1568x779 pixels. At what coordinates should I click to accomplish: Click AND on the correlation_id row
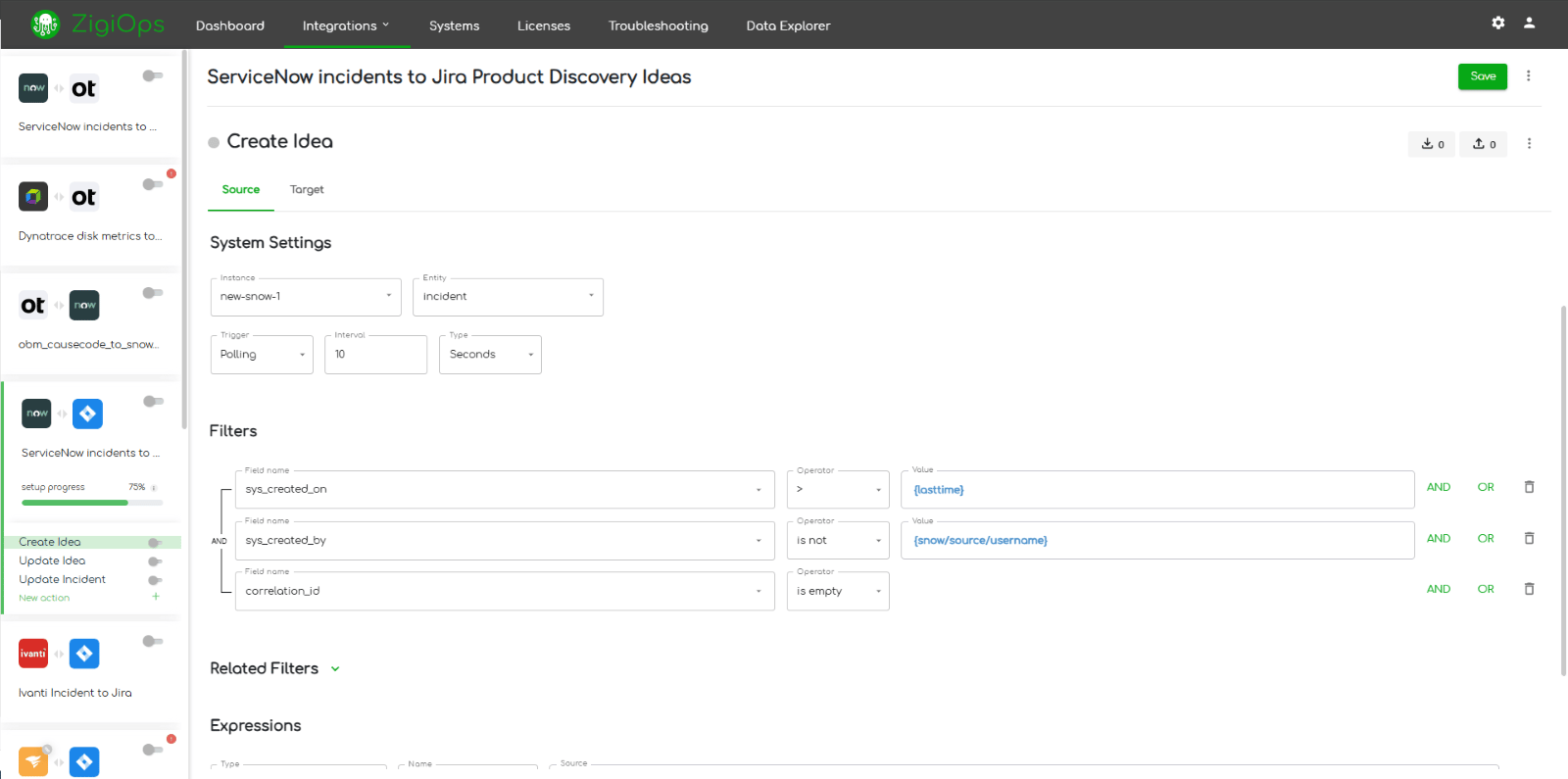point(1439,589)
